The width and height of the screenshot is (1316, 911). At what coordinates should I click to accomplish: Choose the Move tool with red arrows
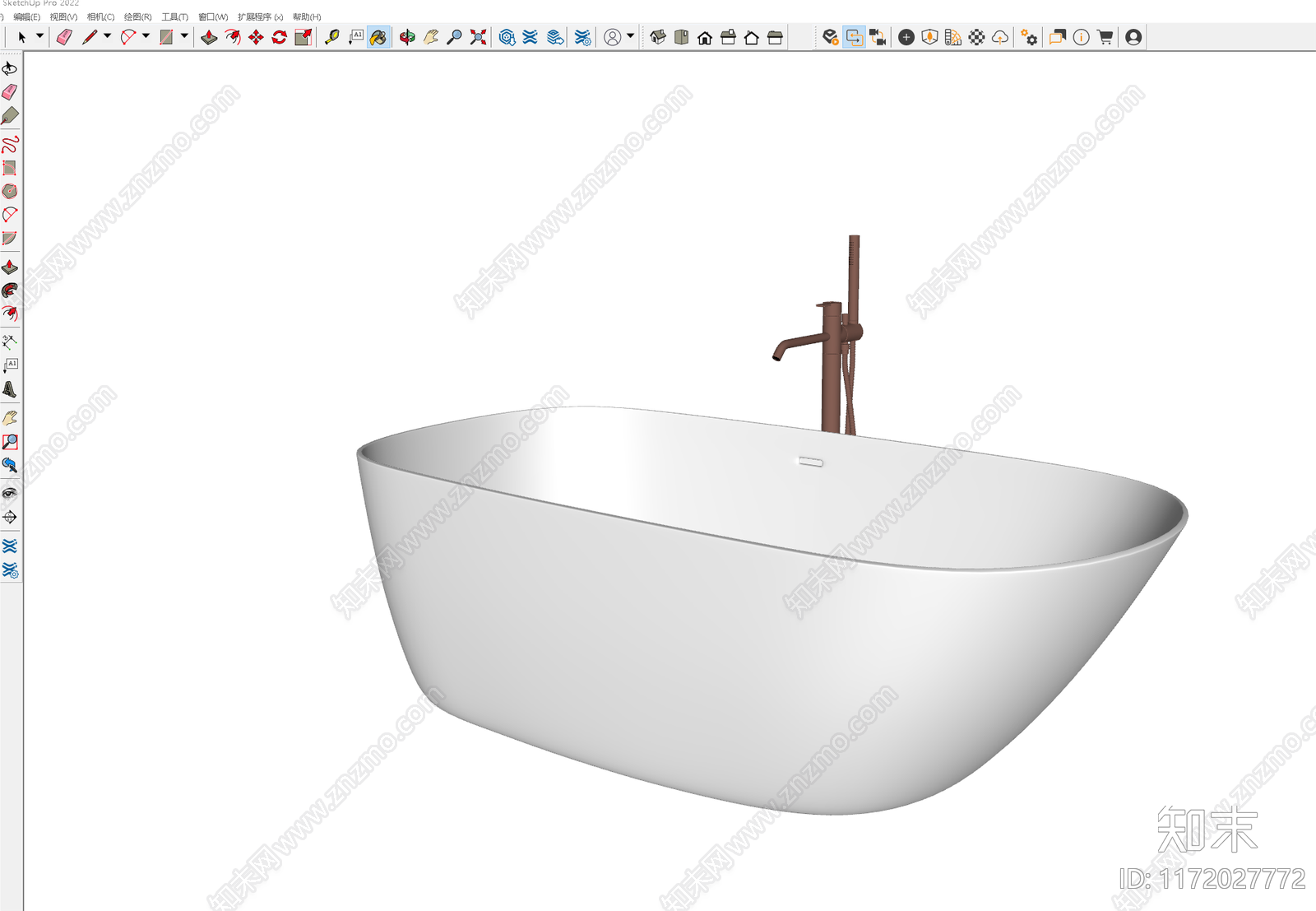(x=256, y=37)
